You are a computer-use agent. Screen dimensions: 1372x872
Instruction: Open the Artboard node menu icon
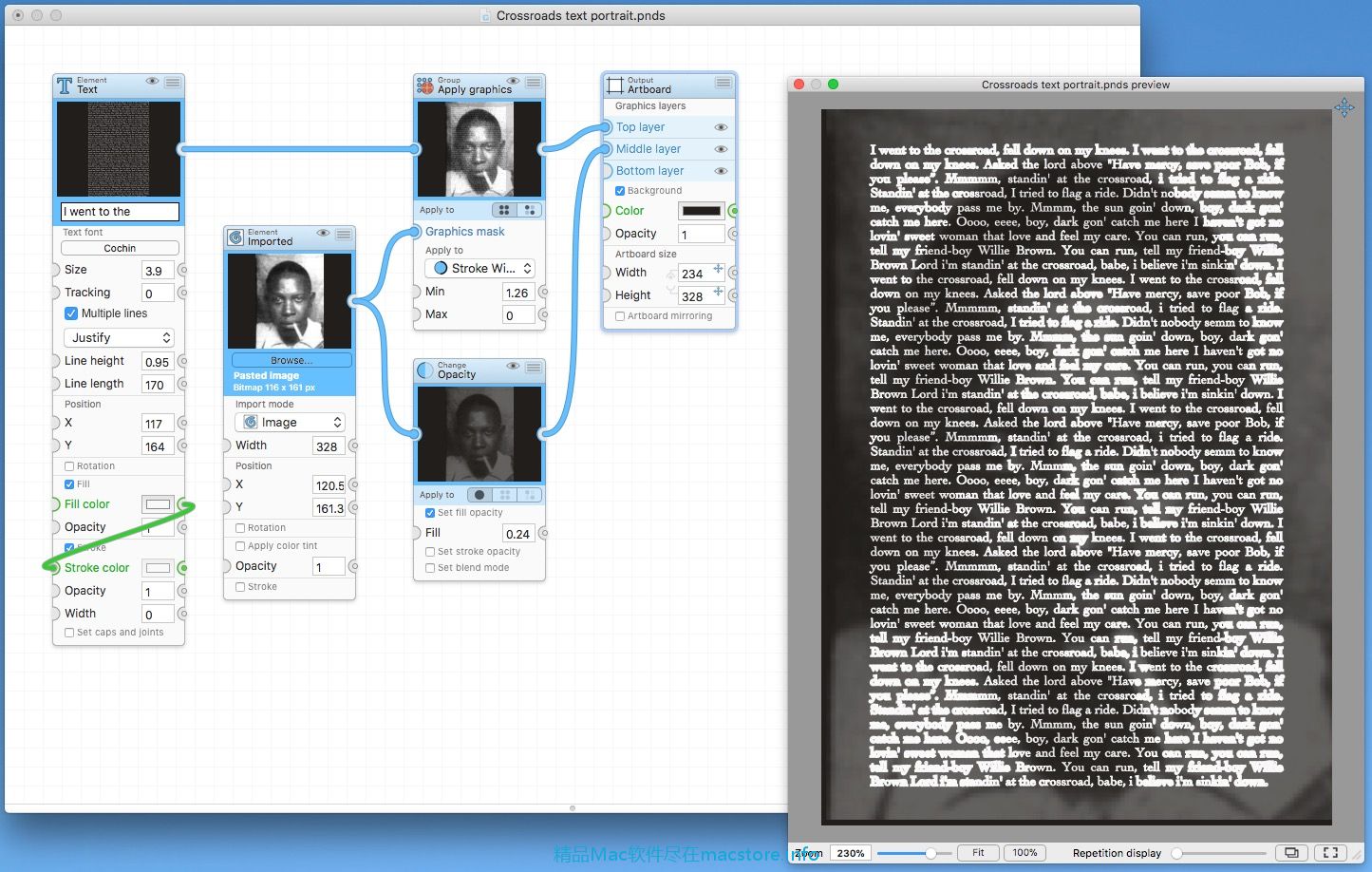tap(723, 84)
